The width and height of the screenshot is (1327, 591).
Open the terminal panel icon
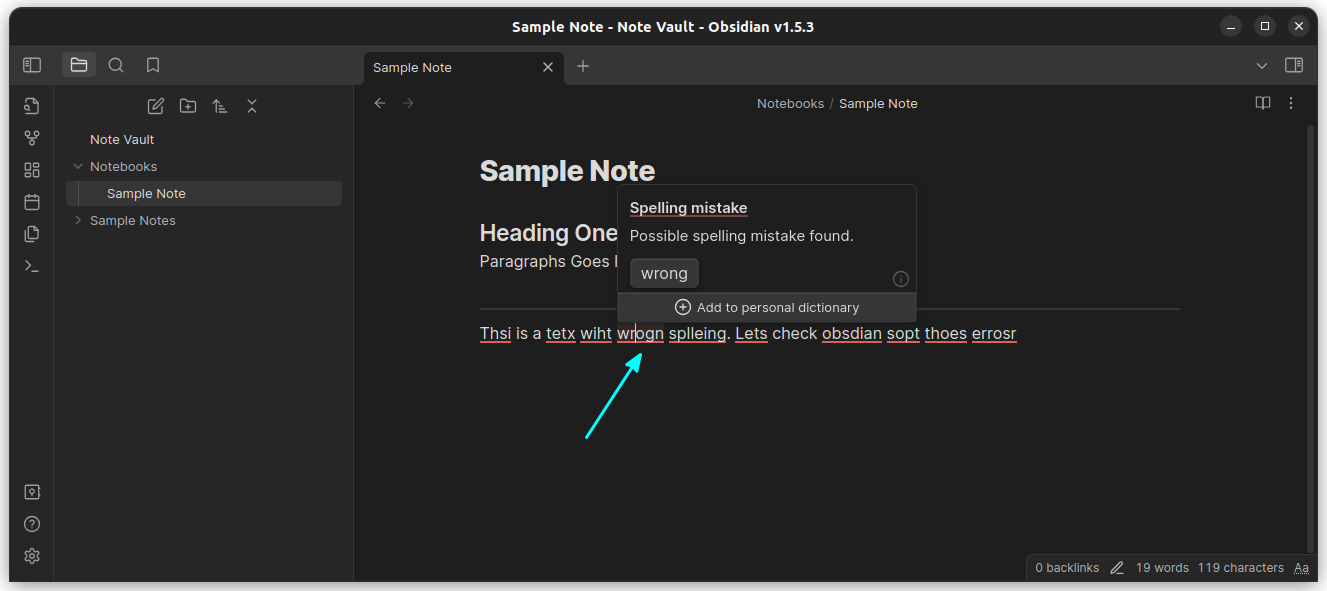(x=31, y=265)
